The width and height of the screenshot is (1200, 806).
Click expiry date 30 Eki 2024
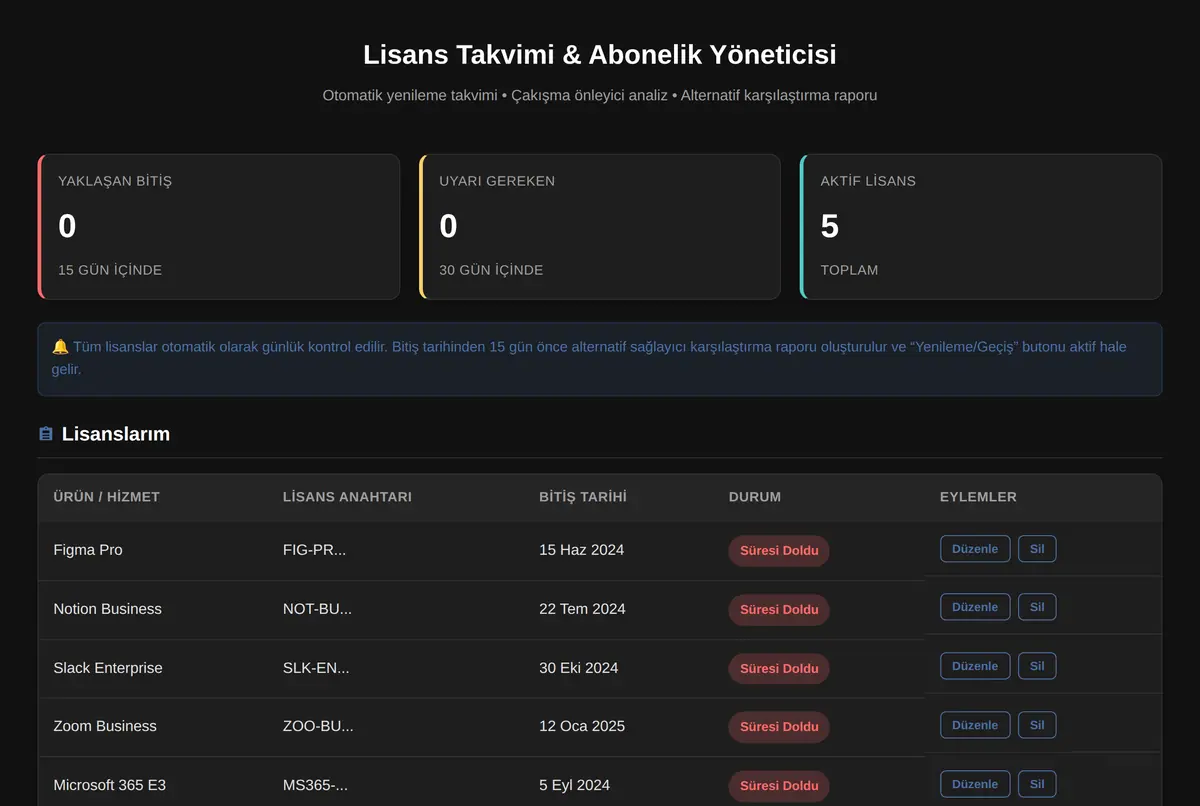pos(578,668)
